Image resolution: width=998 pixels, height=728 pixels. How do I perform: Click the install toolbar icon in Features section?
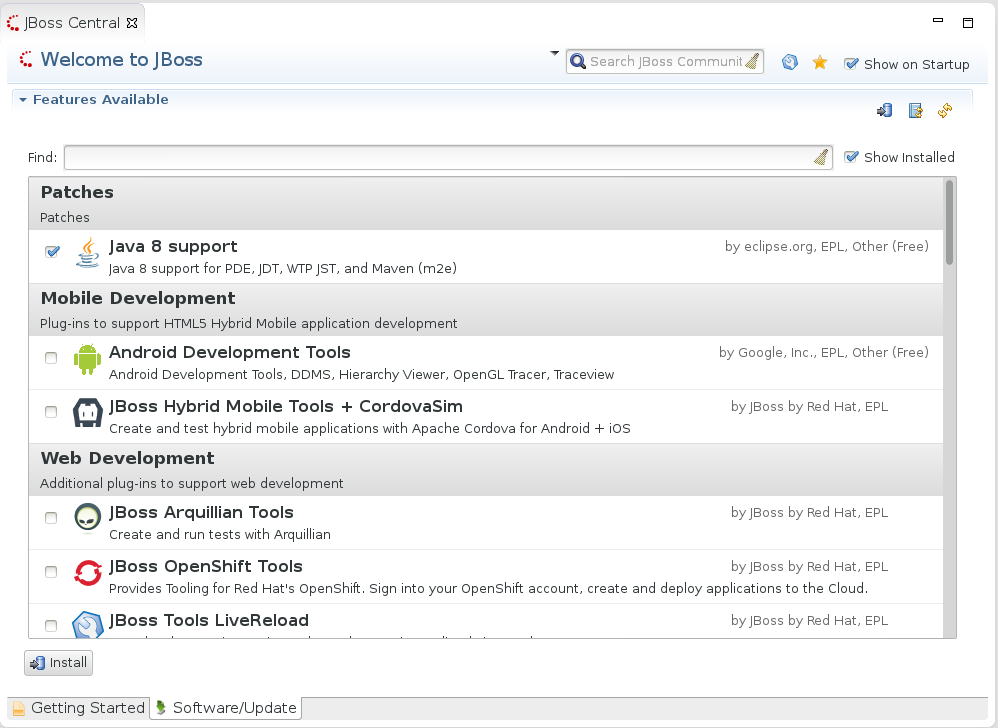884,111
